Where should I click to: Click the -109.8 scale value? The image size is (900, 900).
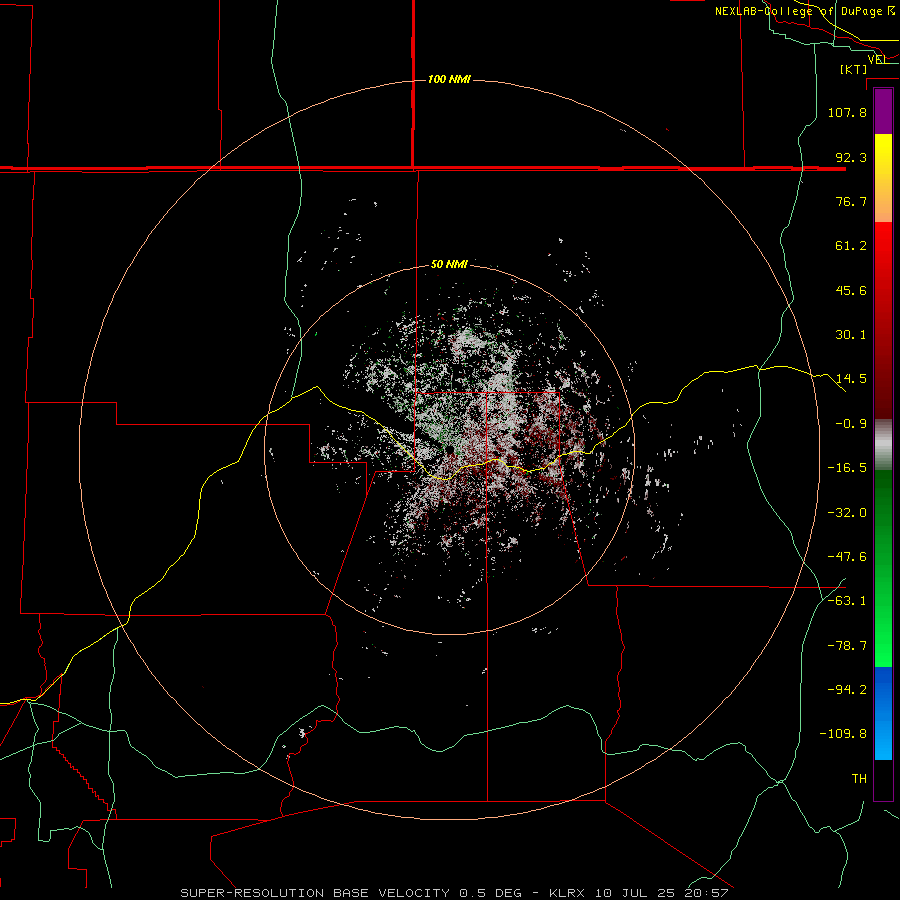[x=844, y=734]
